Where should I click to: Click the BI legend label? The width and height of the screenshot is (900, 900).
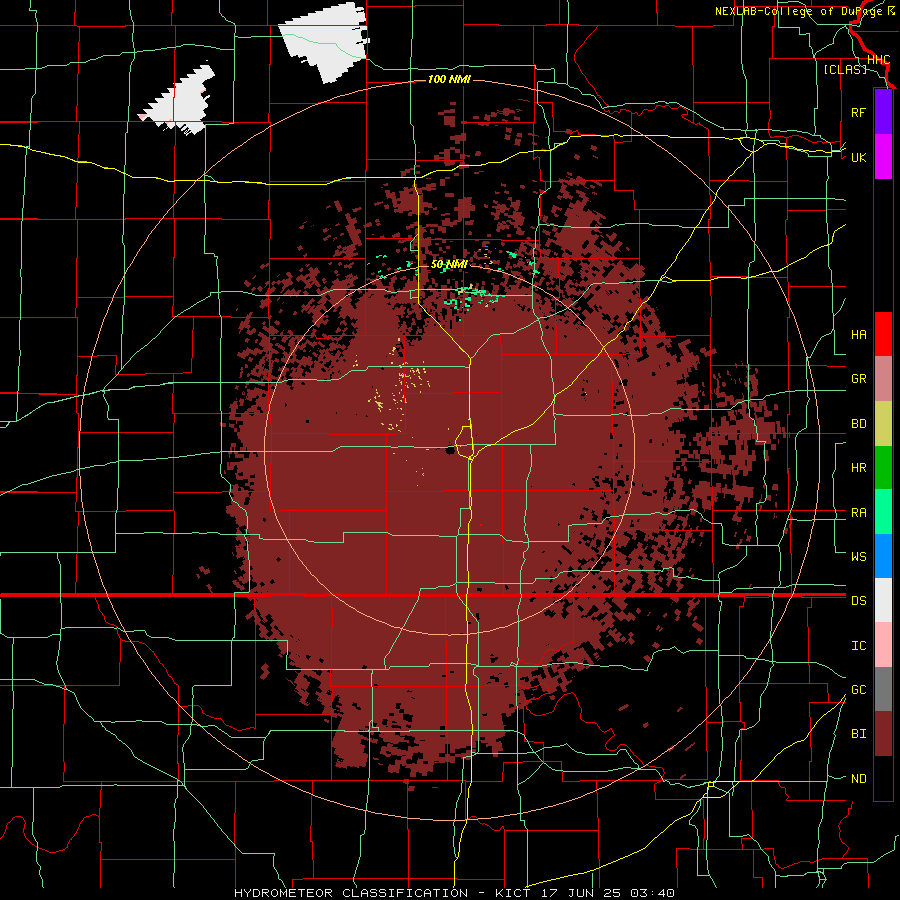(x=858, y=734)
